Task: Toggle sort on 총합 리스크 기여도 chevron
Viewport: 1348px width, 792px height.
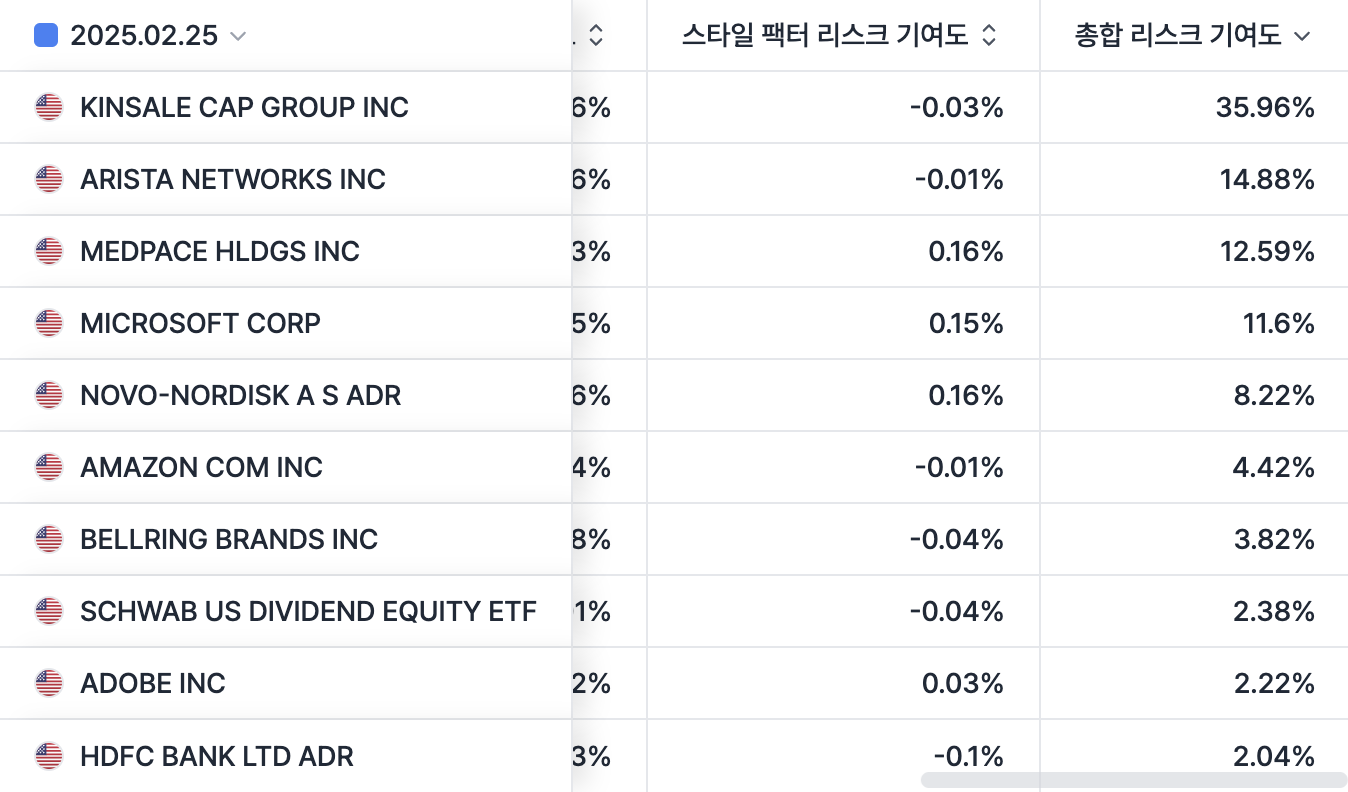Action: pyautogui.click(x=1302, y=37)
